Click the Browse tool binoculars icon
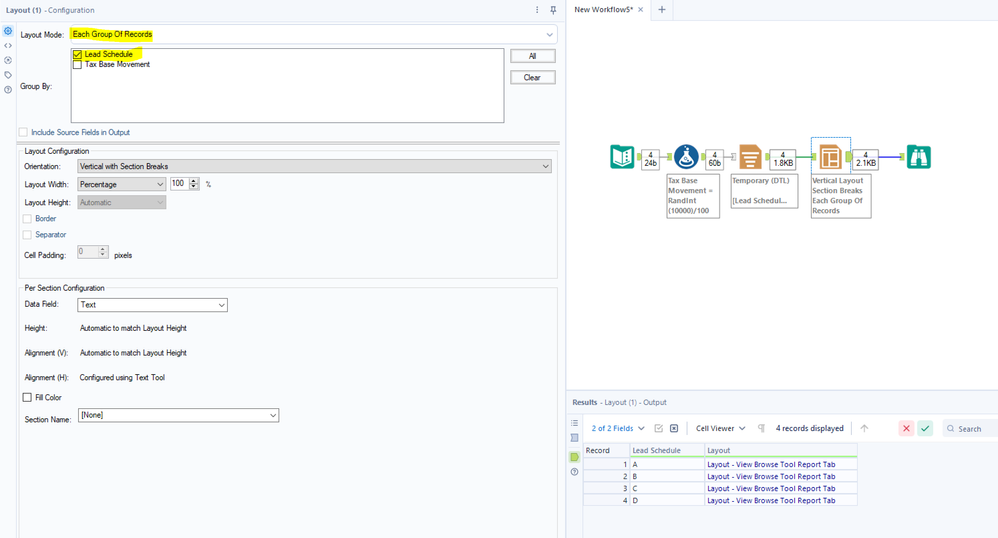 (918, 157)
